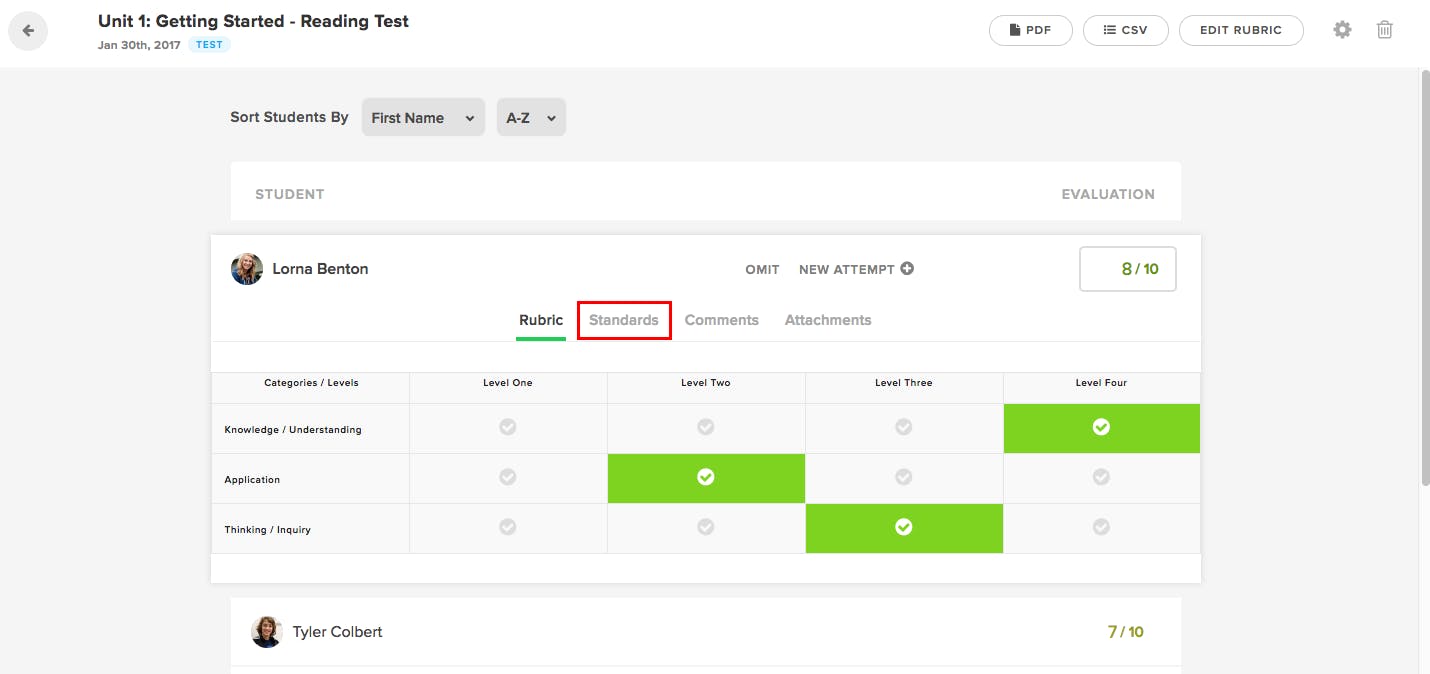The width and height of the screenshot is (1430, 674).
Task: Open the settings gear icon
Action: tap(1342, 30)
